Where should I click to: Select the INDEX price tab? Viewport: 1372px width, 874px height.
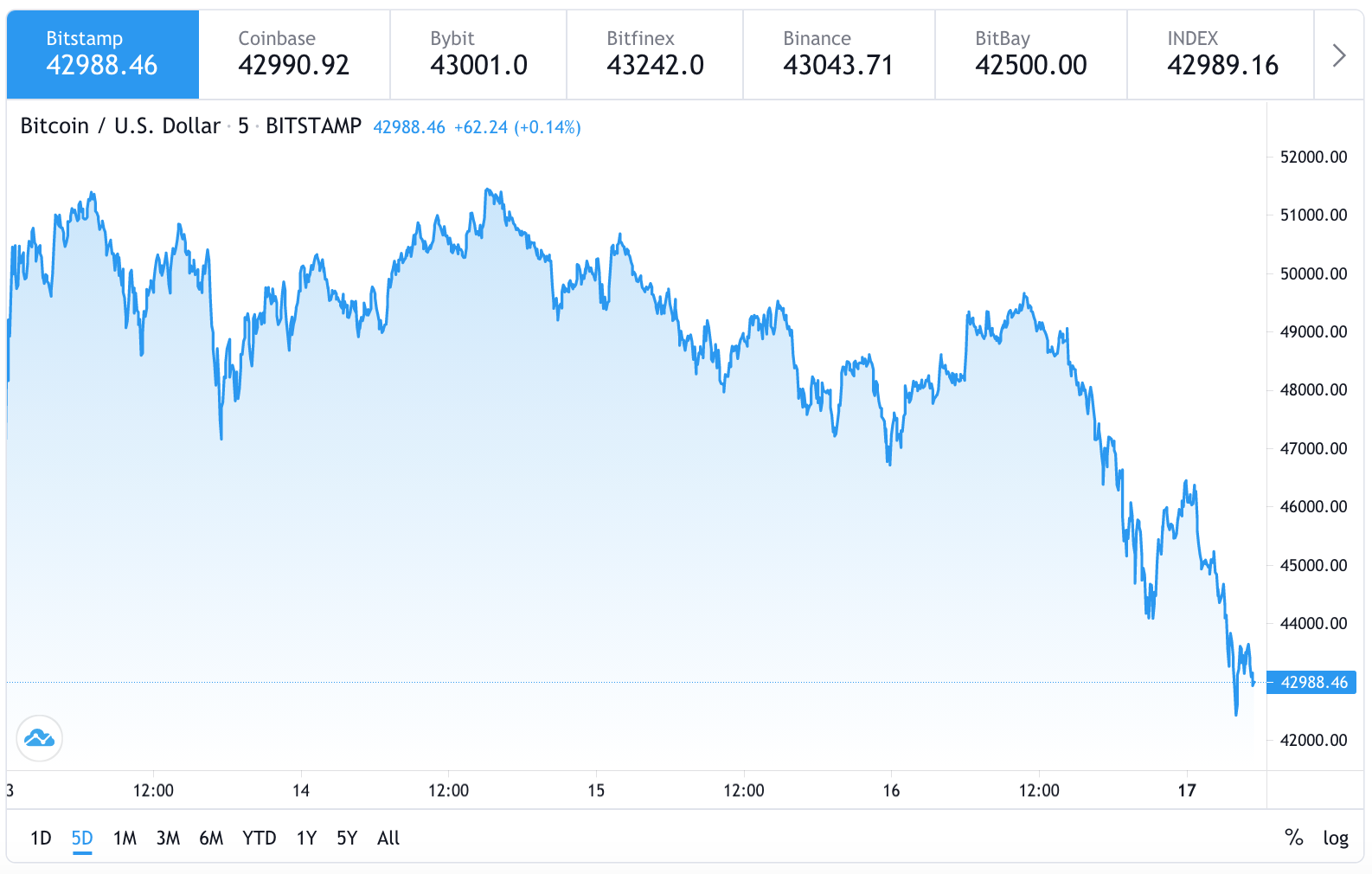1222,54
